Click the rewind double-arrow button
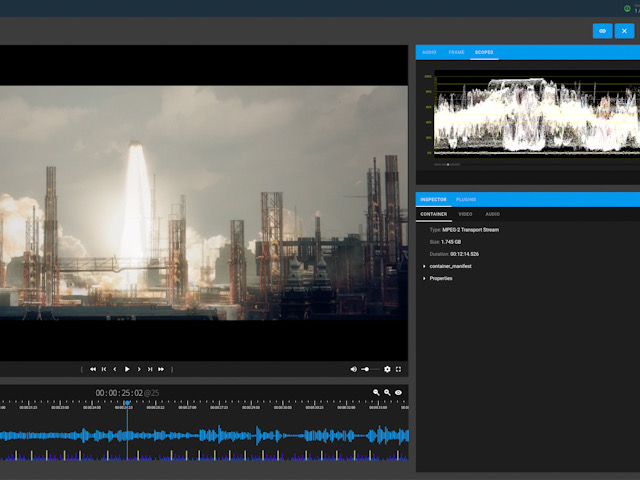This screenshot has height=480, width=640. [93, 369]
